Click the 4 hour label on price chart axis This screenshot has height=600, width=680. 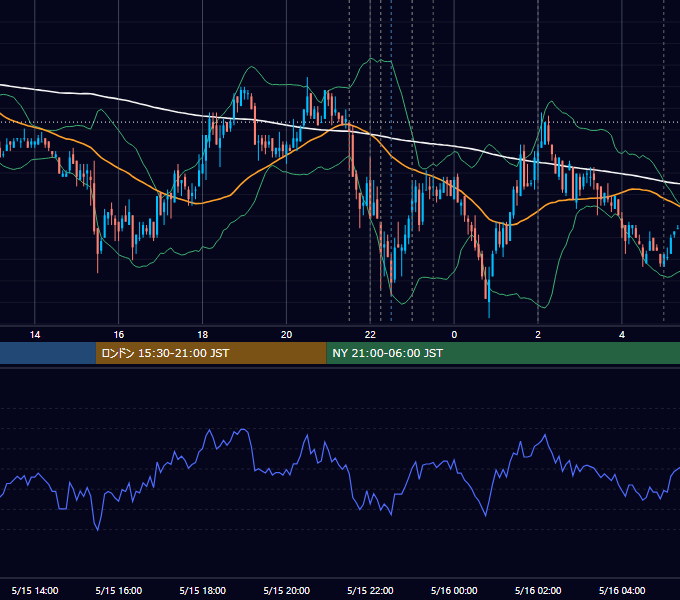[622, 335]
